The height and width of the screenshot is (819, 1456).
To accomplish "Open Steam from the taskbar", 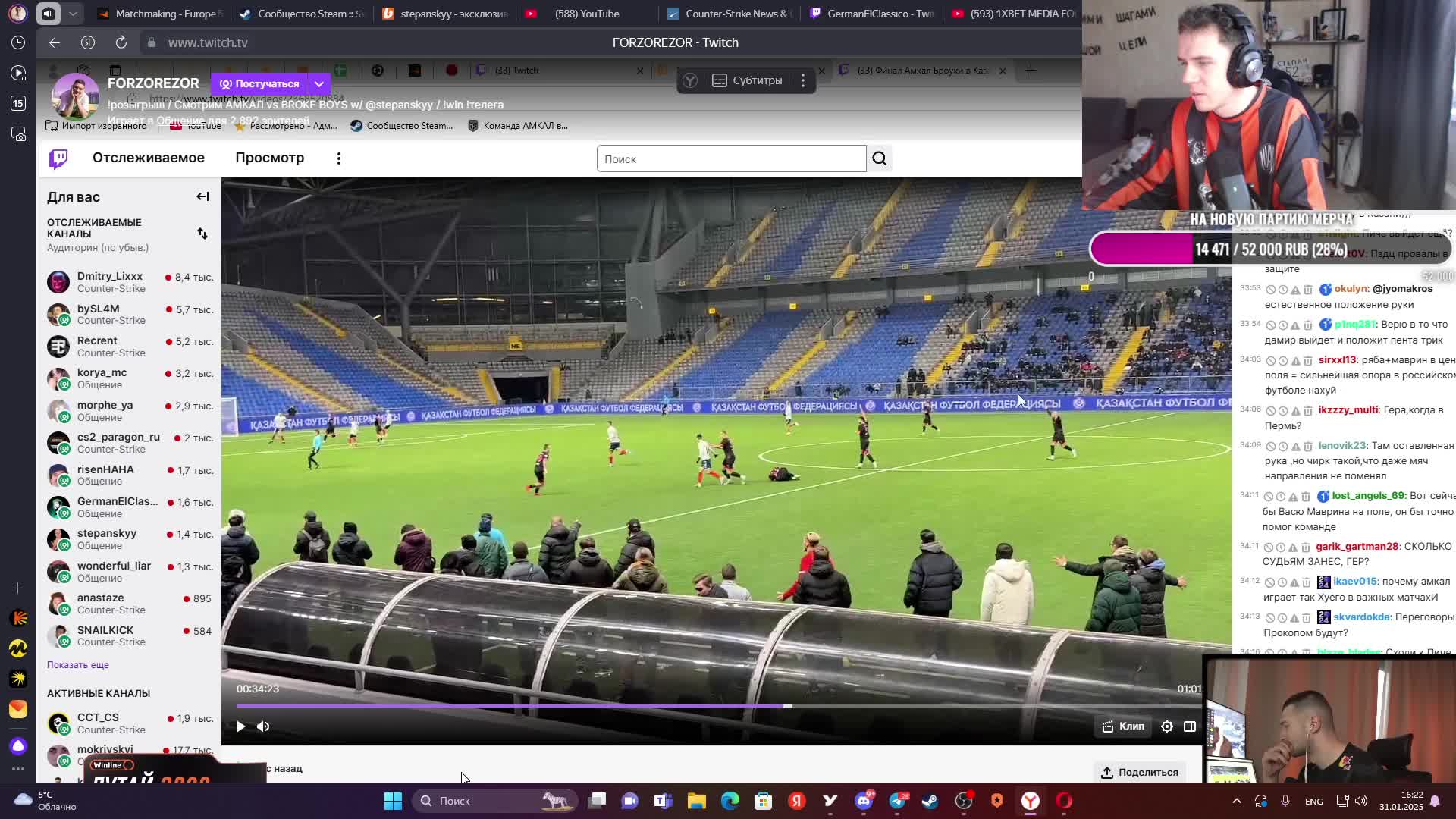I will coord(930,801).
